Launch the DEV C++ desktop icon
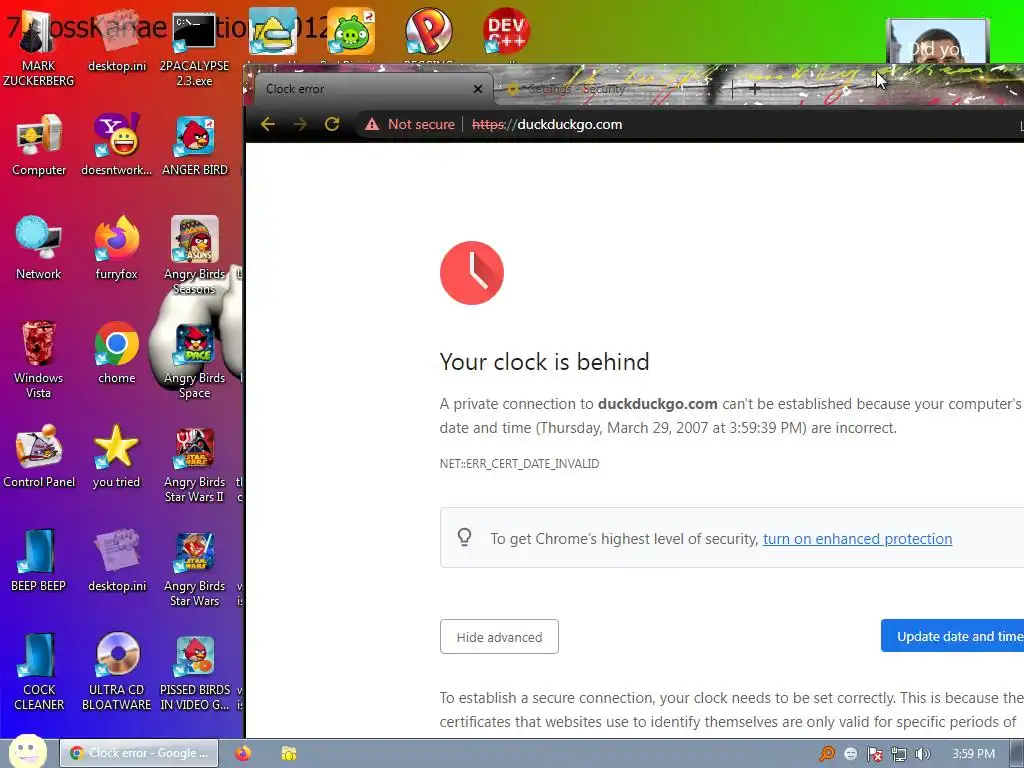The image size is (1024, 768). pyautogui.click(x=506, y=31)
